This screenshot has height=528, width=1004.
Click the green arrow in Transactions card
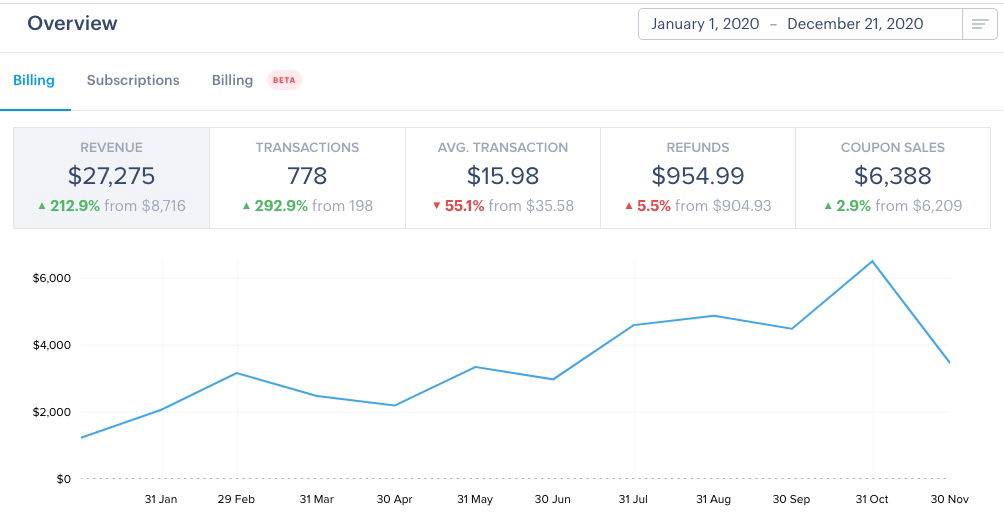(x=246, y=206)
